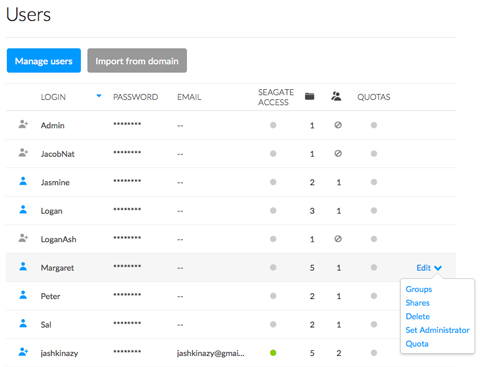Screen dimensions: 480x367
Task: Click JacobNat's groups not-allowed icon
Action: click(338, 153)
